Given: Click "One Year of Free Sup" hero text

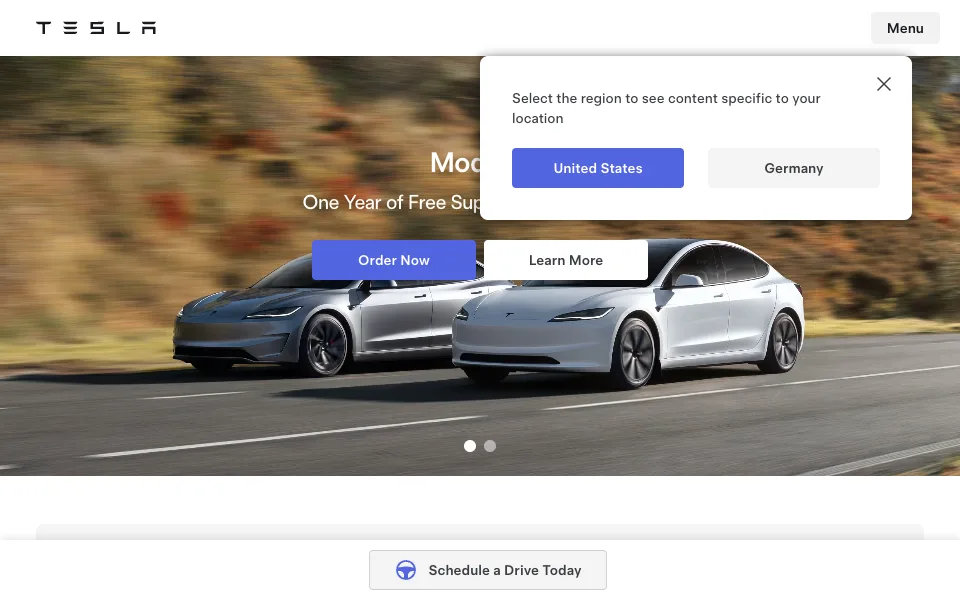Looking at the screenshot, I should coord(391,203).
